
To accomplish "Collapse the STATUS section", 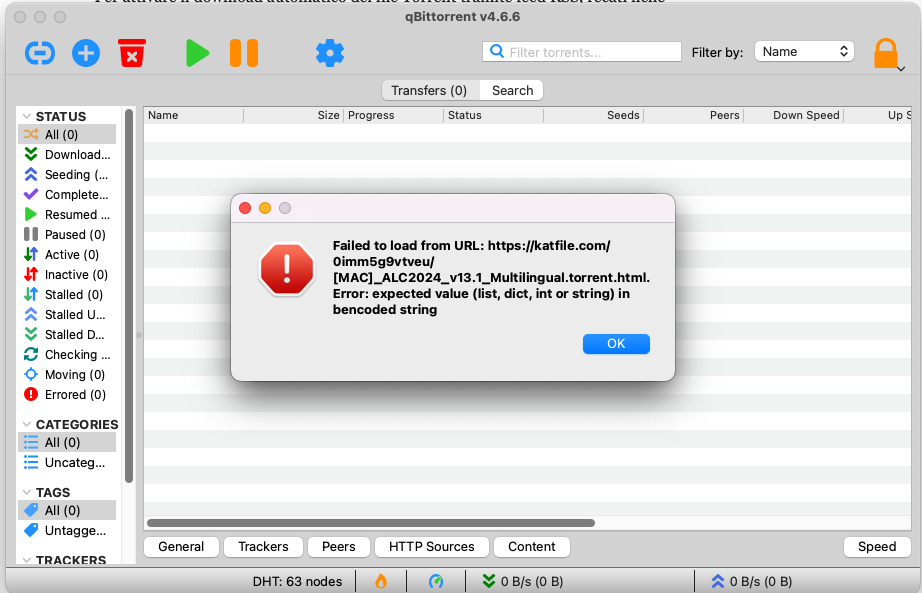I will click(26, 116).
